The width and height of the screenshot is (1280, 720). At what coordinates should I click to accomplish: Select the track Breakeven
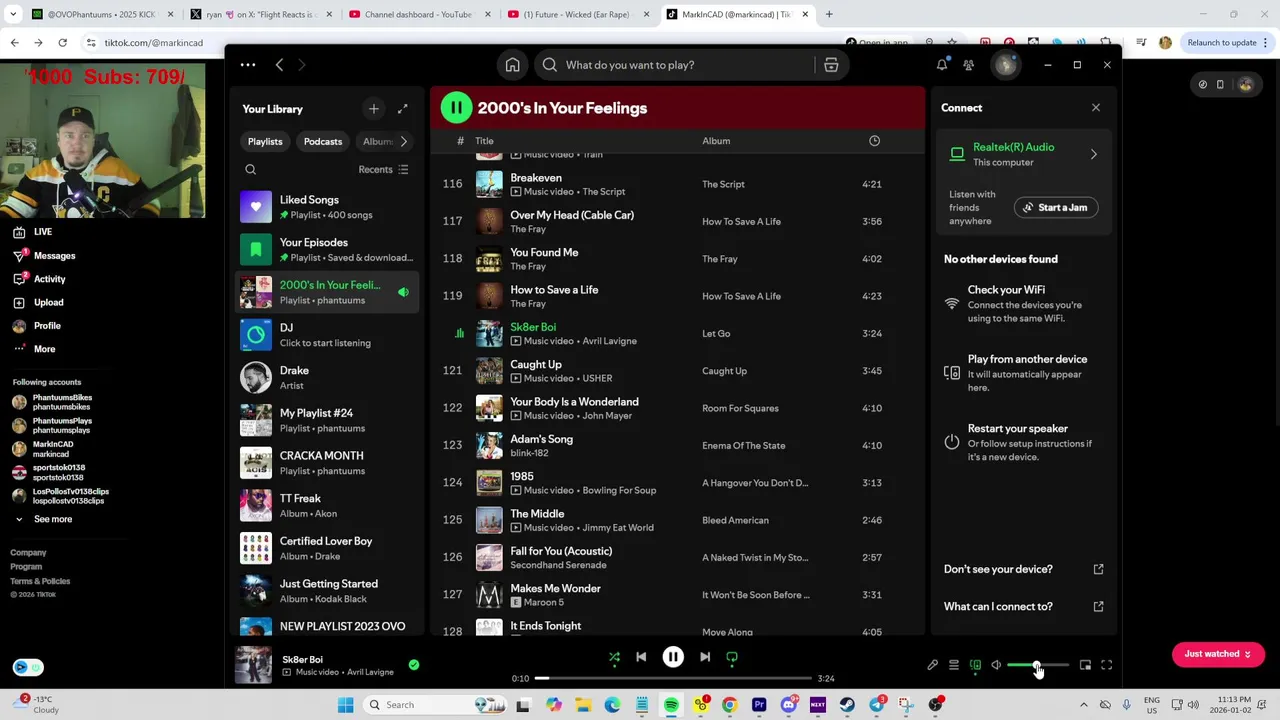(x=536, y=178)
